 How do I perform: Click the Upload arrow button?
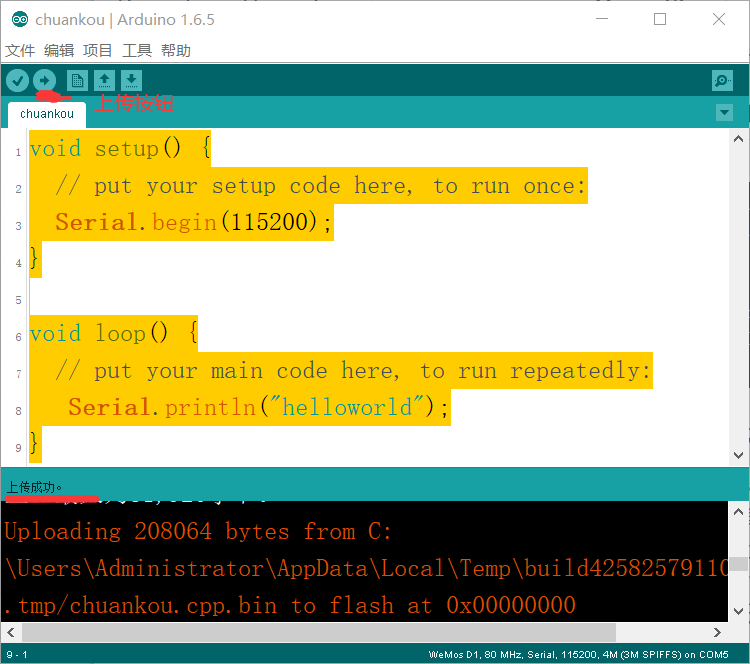click(x=44, y=80)
